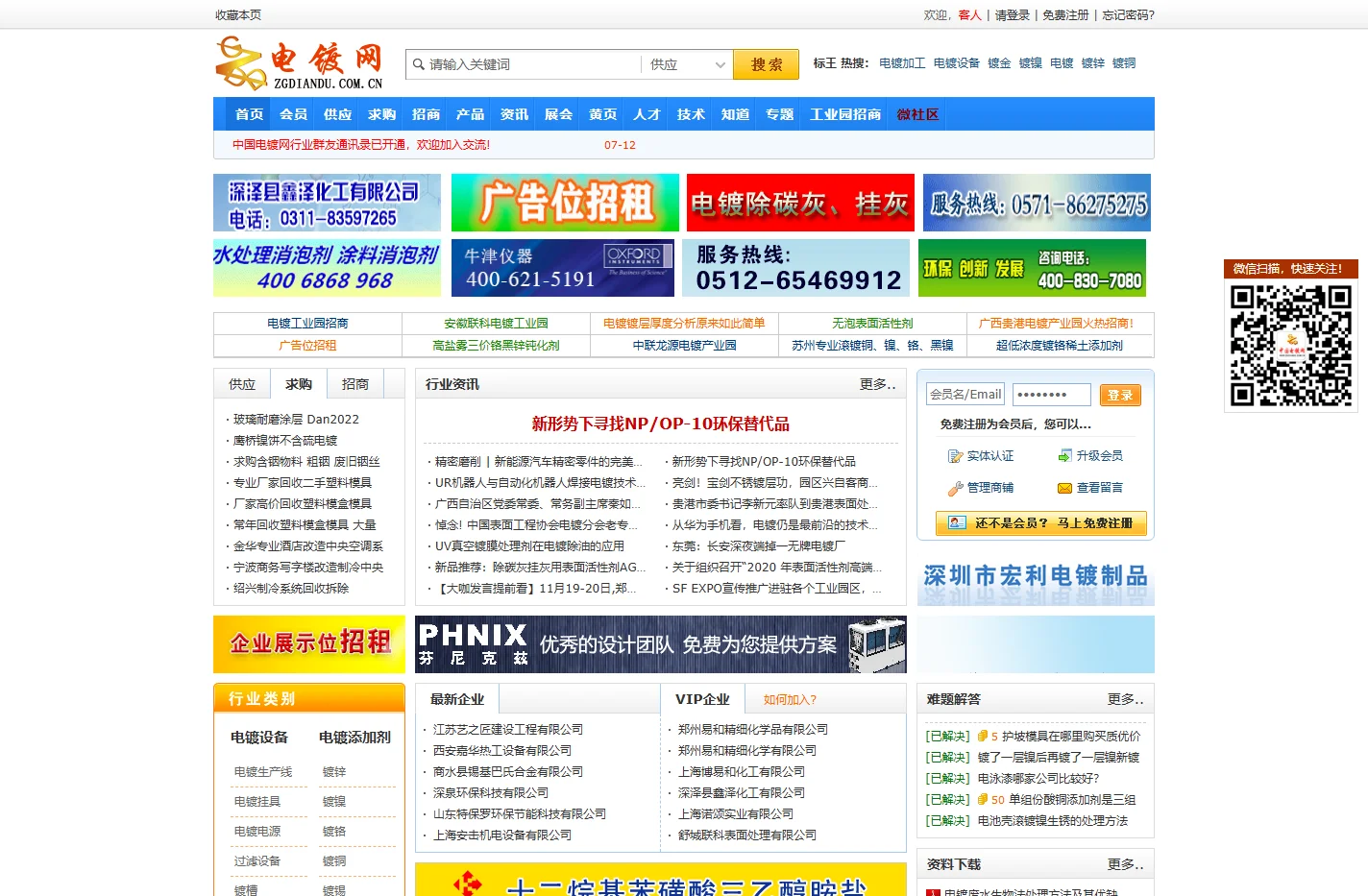
Task: Open 技术 in the navigation bar
Action: [691, 114]
